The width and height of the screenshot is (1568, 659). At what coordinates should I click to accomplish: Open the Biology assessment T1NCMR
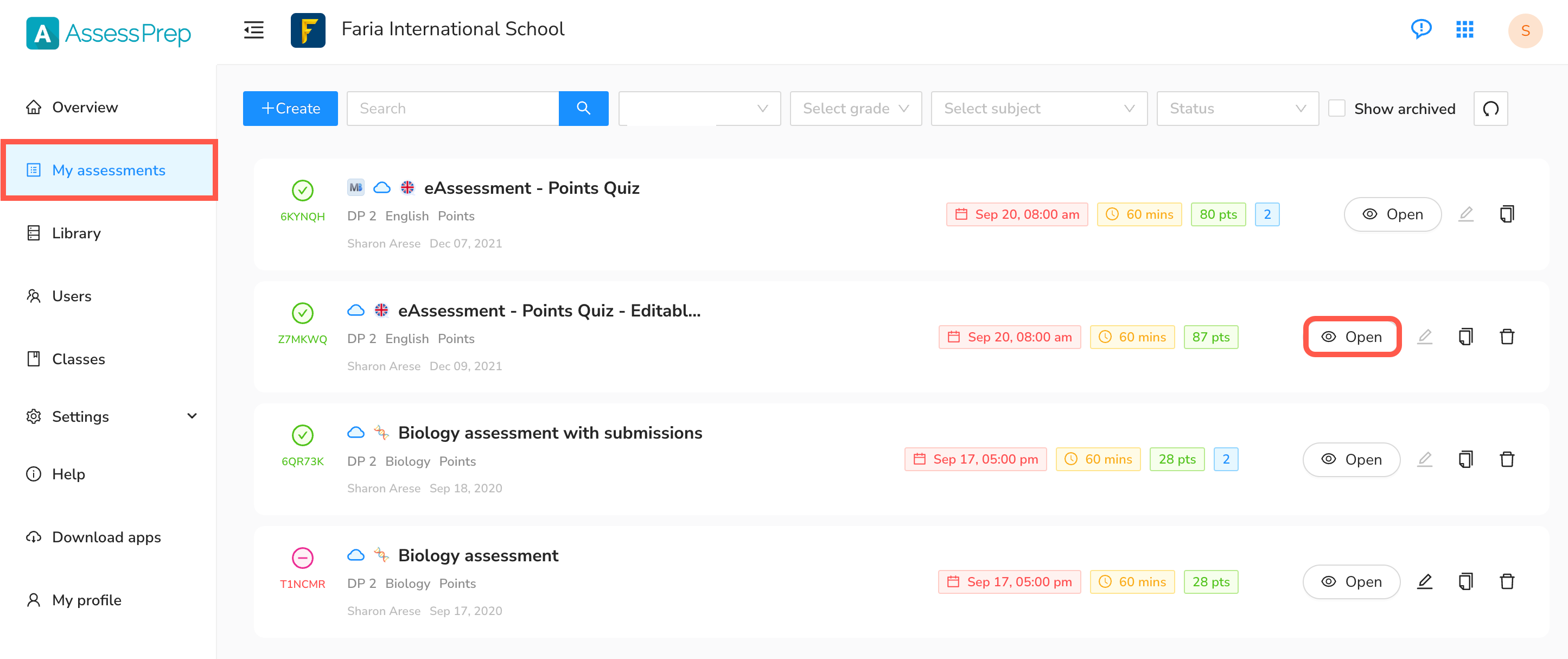coord(1350,582)
